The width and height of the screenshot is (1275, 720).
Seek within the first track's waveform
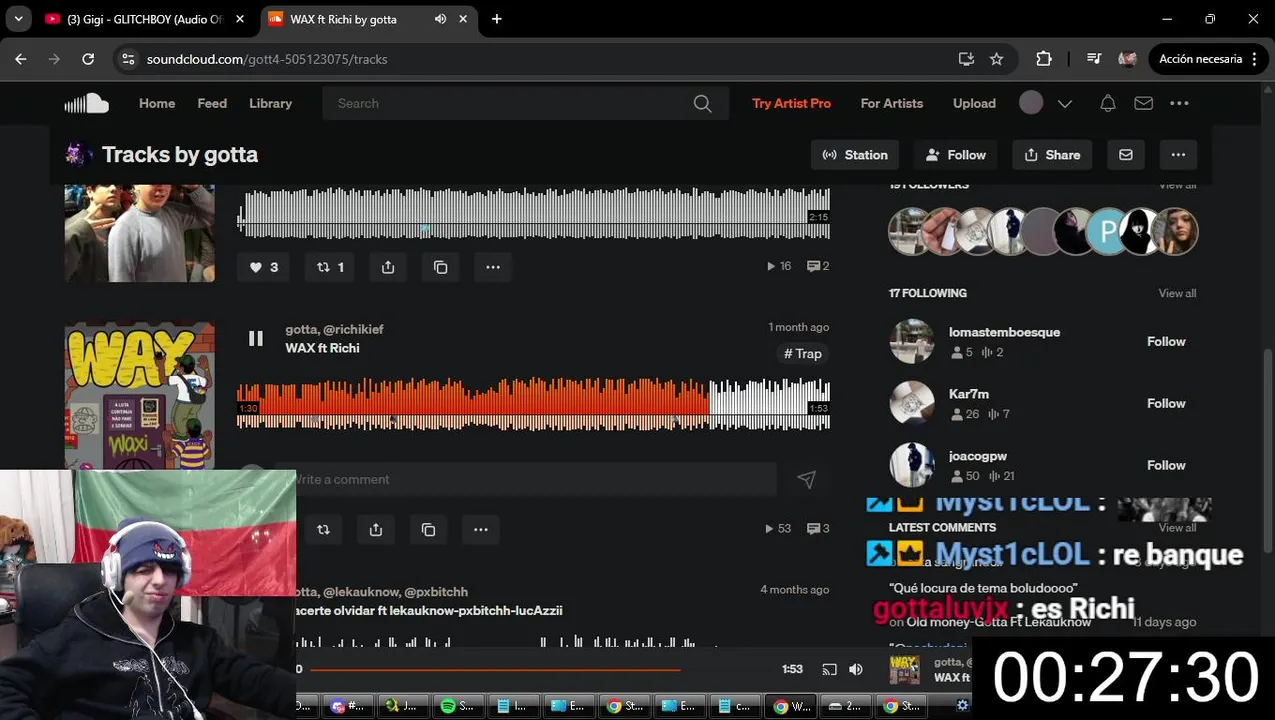click(533, 213)
